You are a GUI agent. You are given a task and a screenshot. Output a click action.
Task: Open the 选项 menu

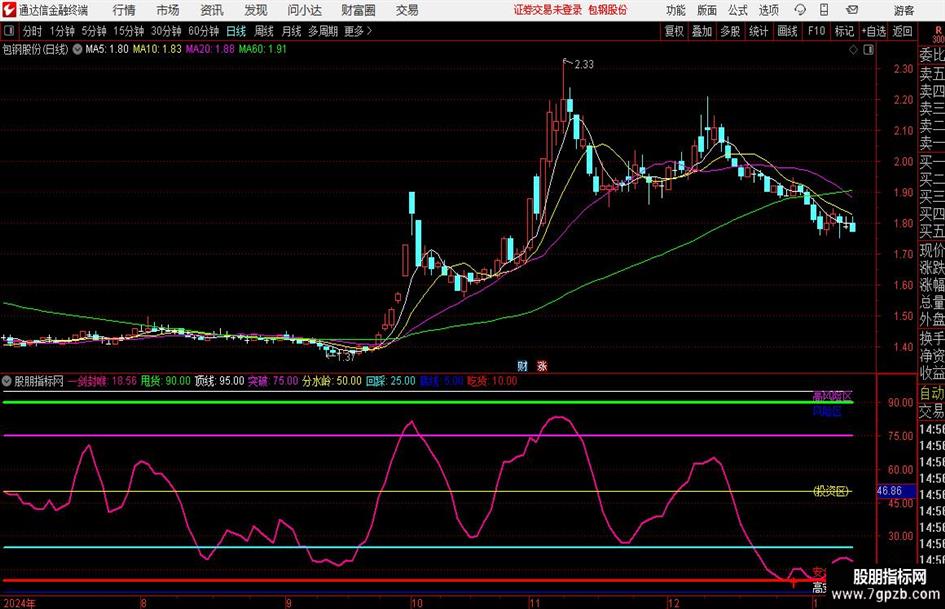pos(769,10)
